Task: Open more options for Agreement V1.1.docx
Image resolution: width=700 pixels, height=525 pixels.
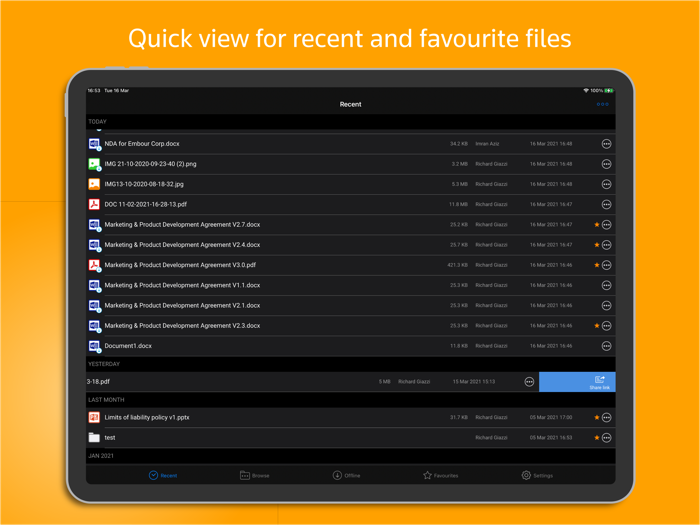Action: [x=606, y=285]
